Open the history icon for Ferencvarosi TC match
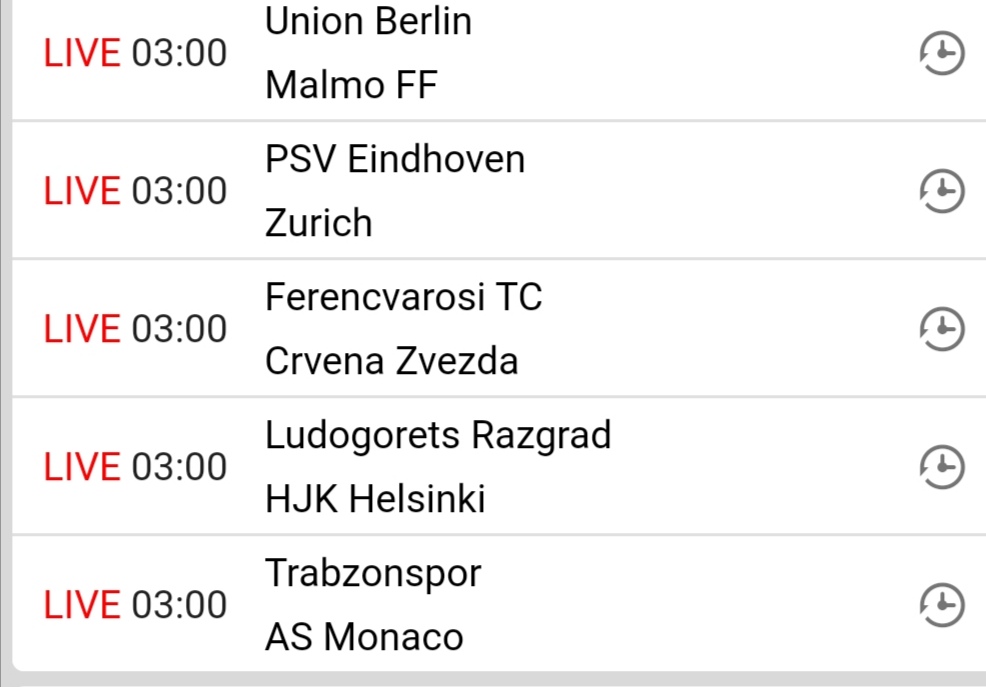The width and height of the screenshot is (986, 687). (941, 329)
